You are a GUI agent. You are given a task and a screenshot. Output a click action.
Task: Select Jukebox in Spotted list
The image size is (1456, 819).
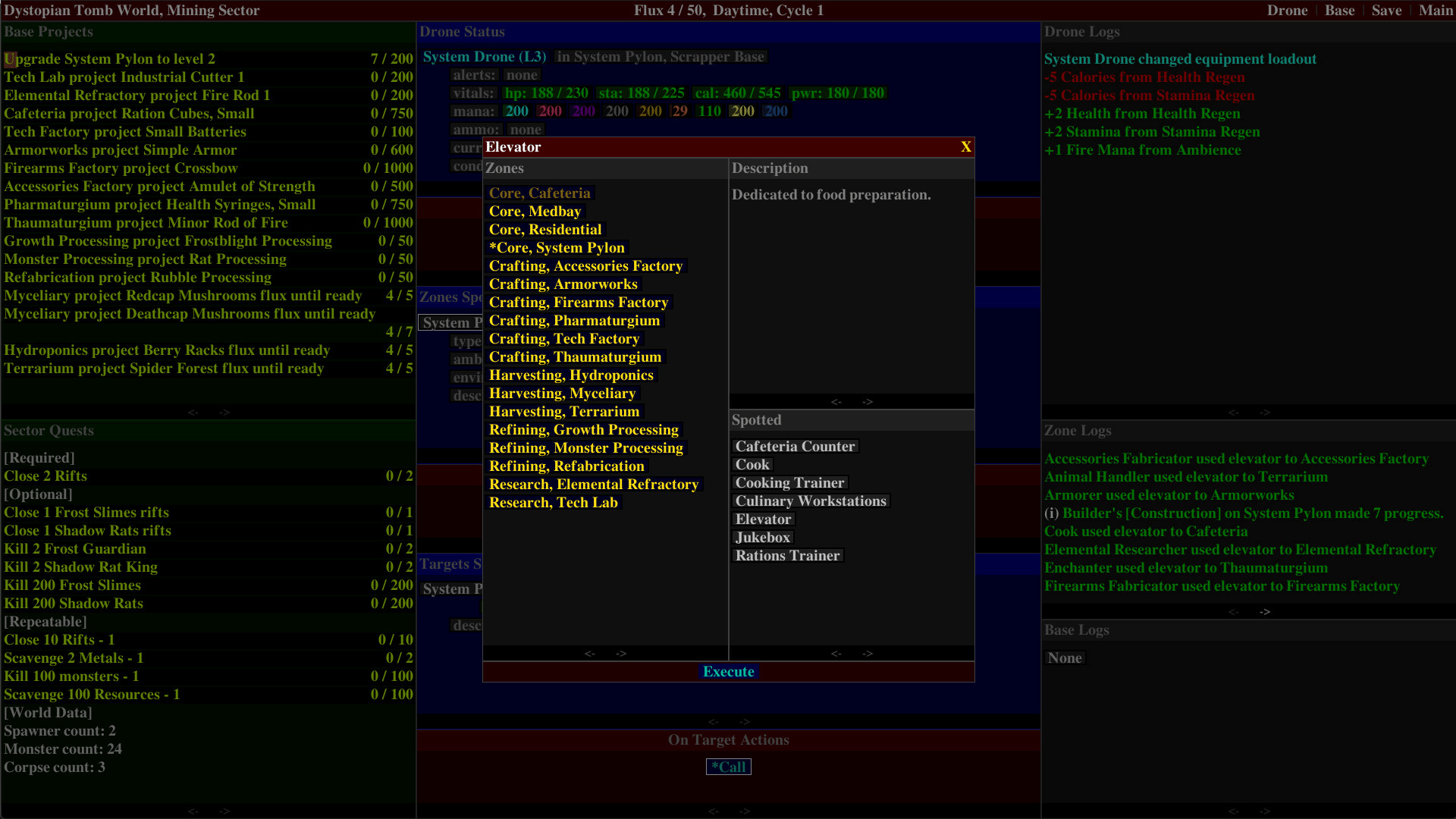762,538
